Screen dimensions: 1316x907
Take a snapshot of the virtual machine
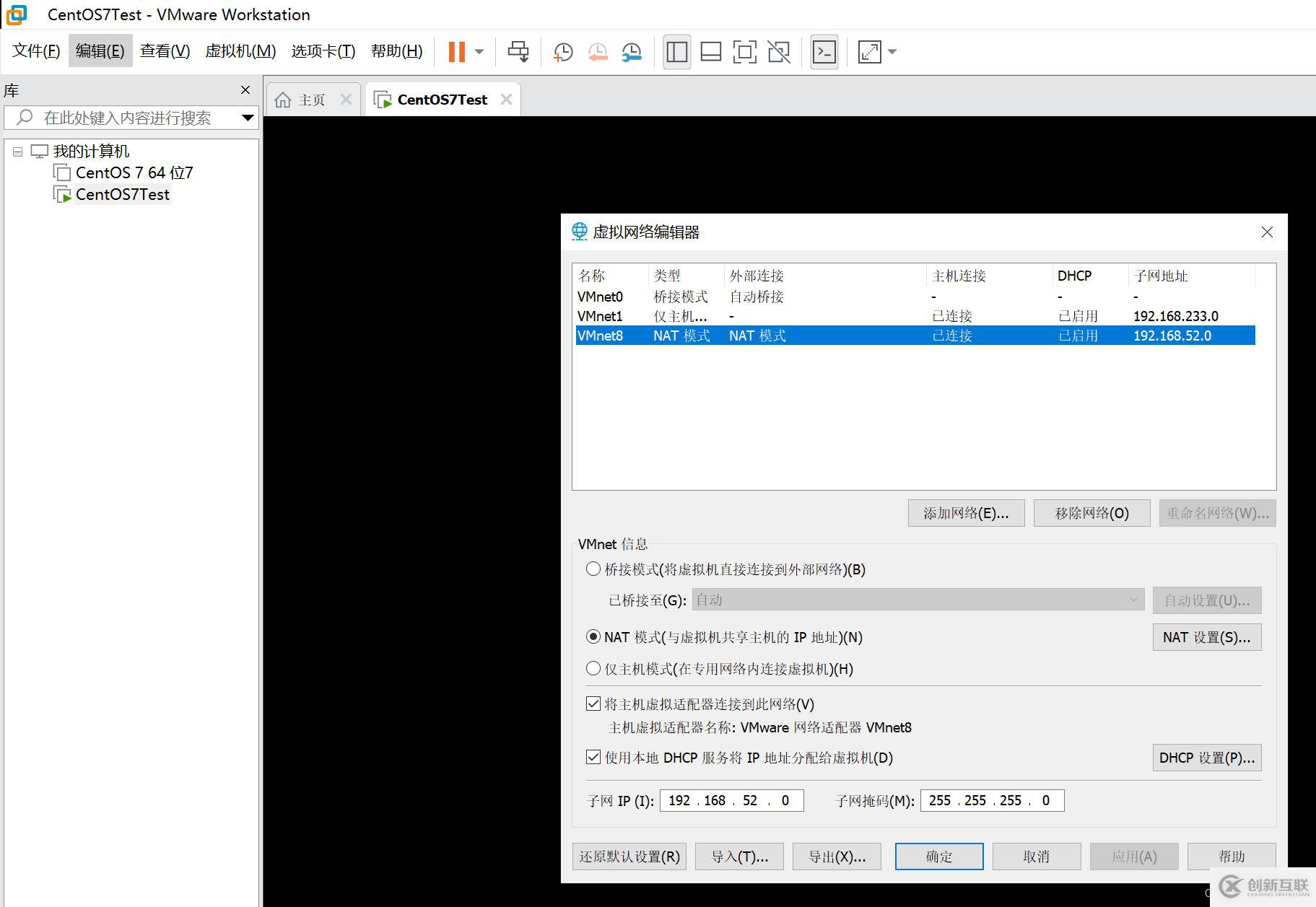pos(563,52)
